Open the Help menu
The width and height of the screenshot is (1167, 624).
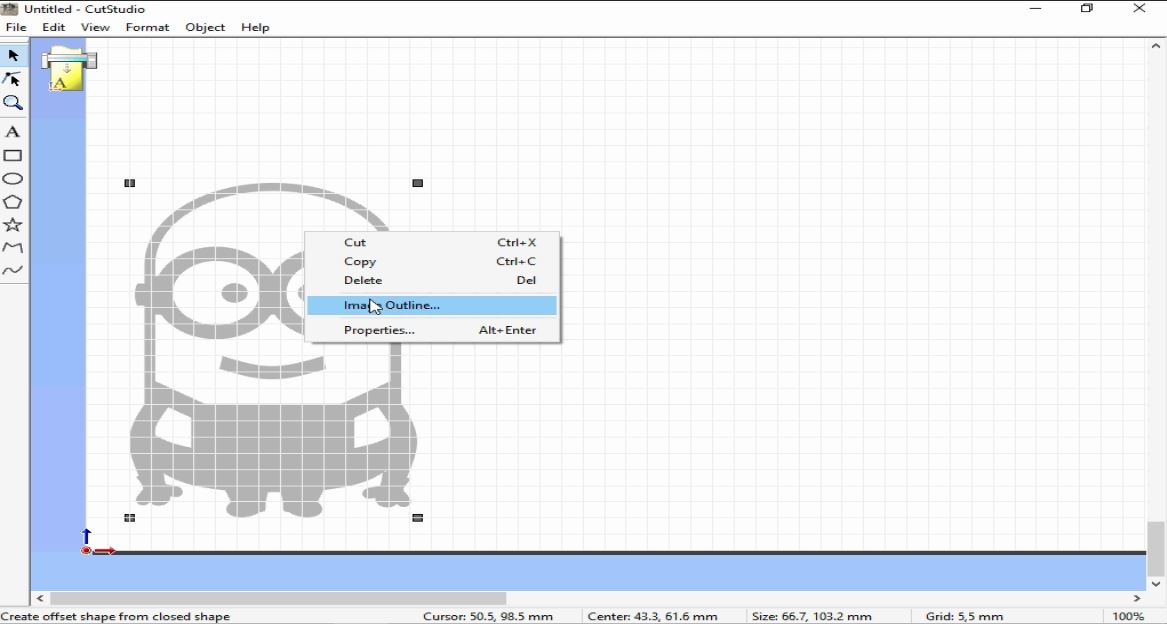tap(255, 28)
